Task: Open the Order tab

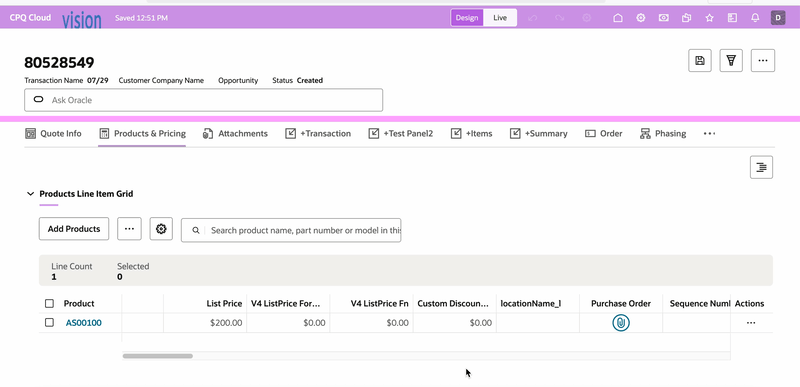Action: 604,134
